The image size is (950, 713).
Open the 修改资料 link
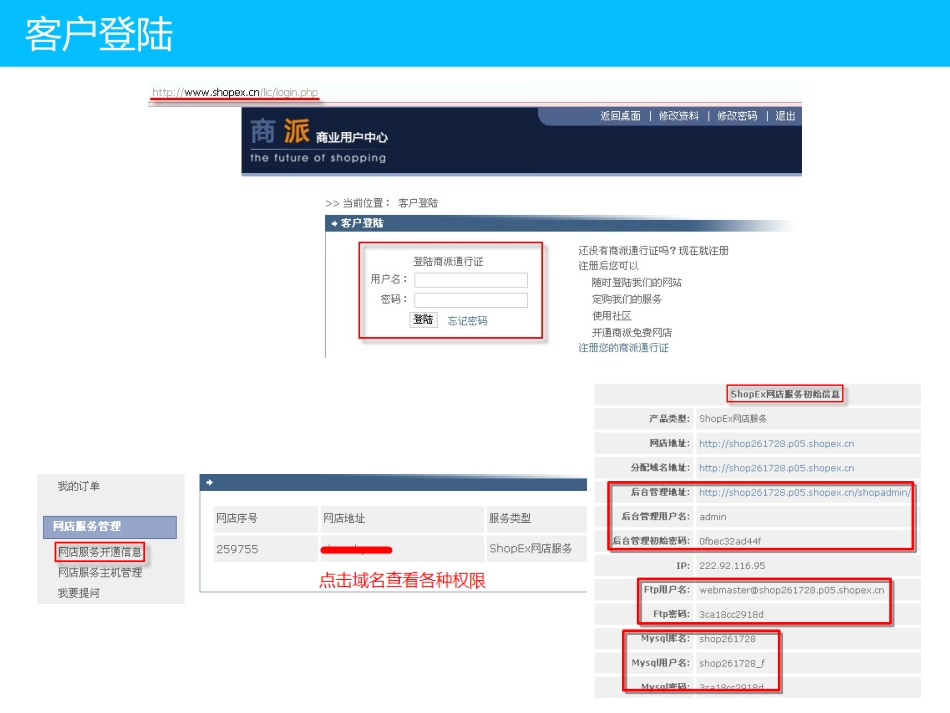tap(679, 116)
